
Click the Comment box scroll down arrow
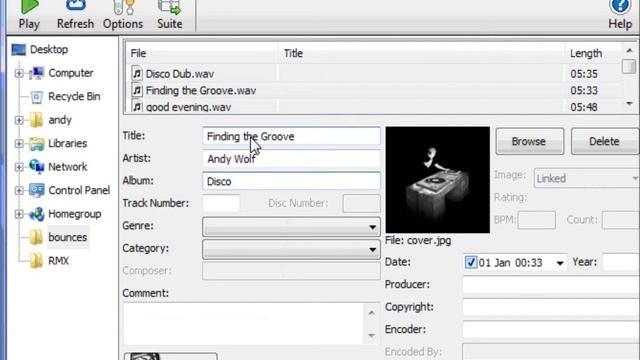pos(371,336)
